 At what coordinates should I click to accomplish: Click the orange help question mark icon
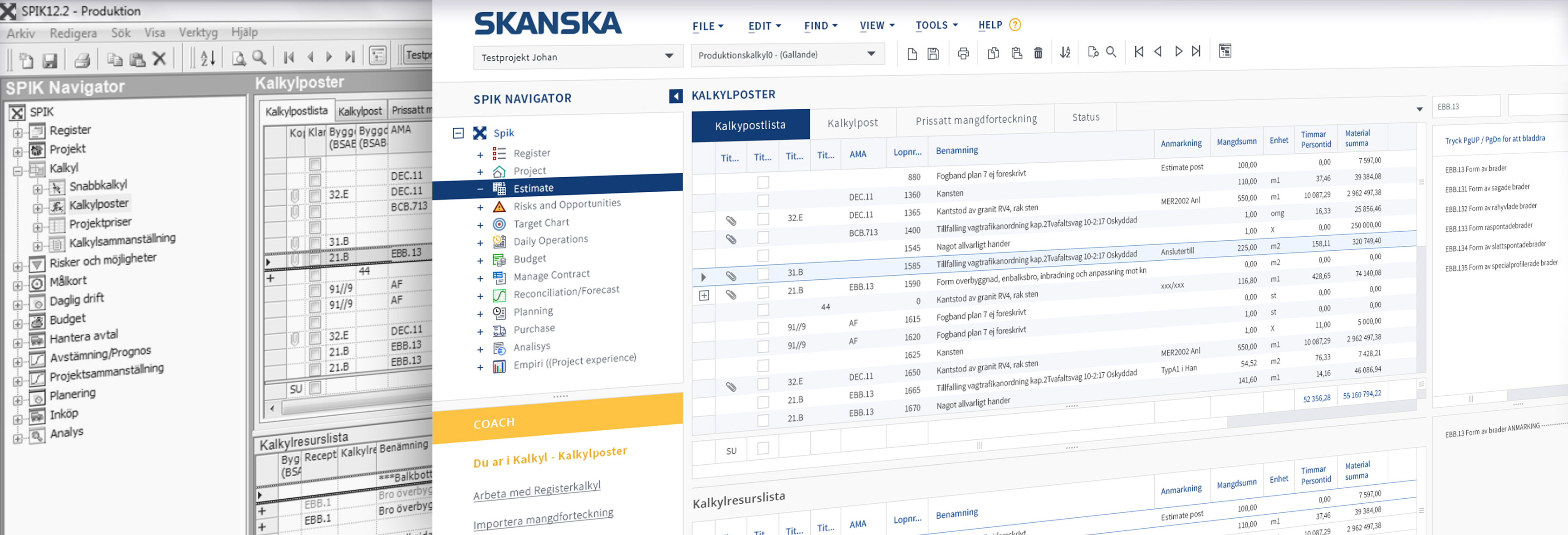1014,24
